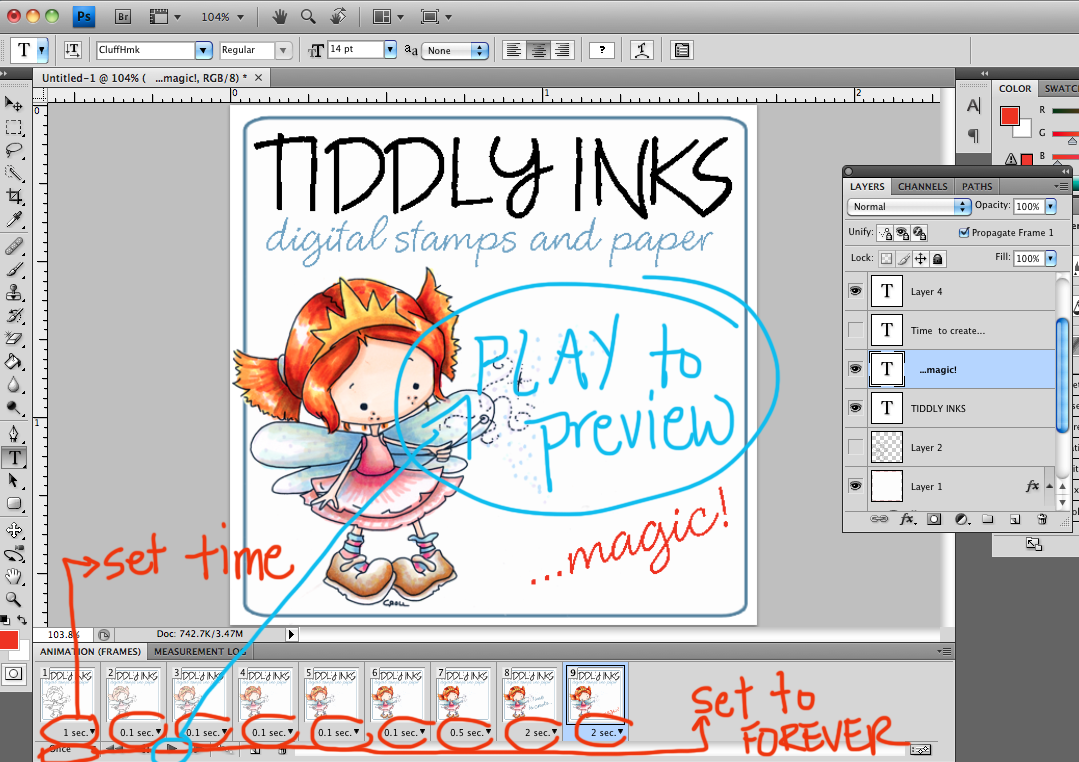Viewport: 1079px width, 762px height.
Task: Select the Eraser tool
Action: coord(14,338)
